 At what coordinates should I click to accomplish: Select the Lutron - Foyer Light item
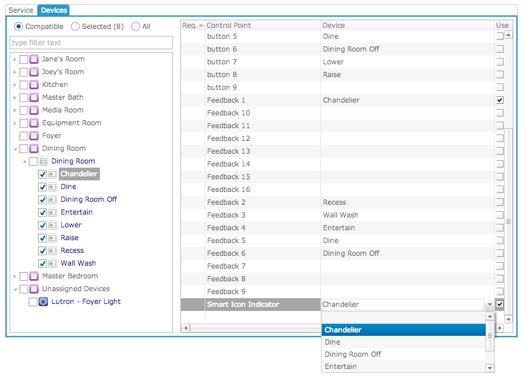click(x=86, y=302)
